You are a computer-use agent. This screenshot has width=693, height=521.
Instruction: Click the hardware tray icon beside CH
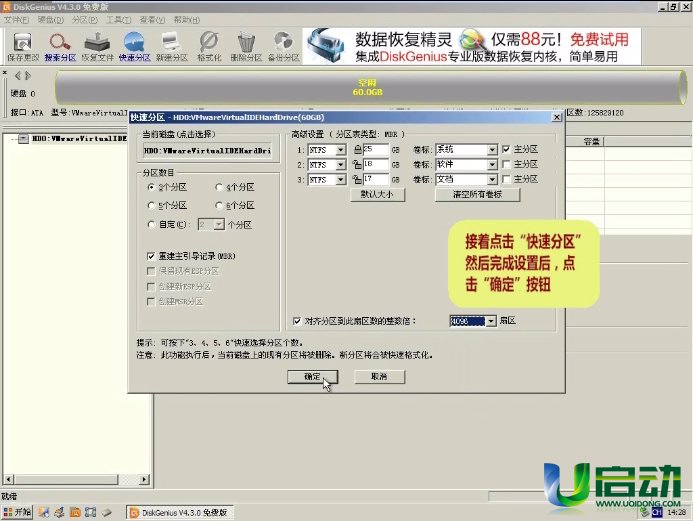645,512
